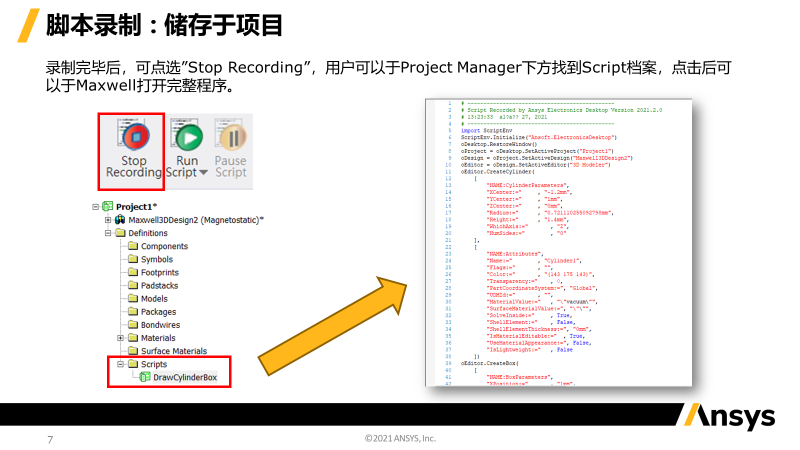Click the Surface Materials folder icon
The height and width of the screenshot is (450, 800).
pyautogui.click(x=133, y=351)
